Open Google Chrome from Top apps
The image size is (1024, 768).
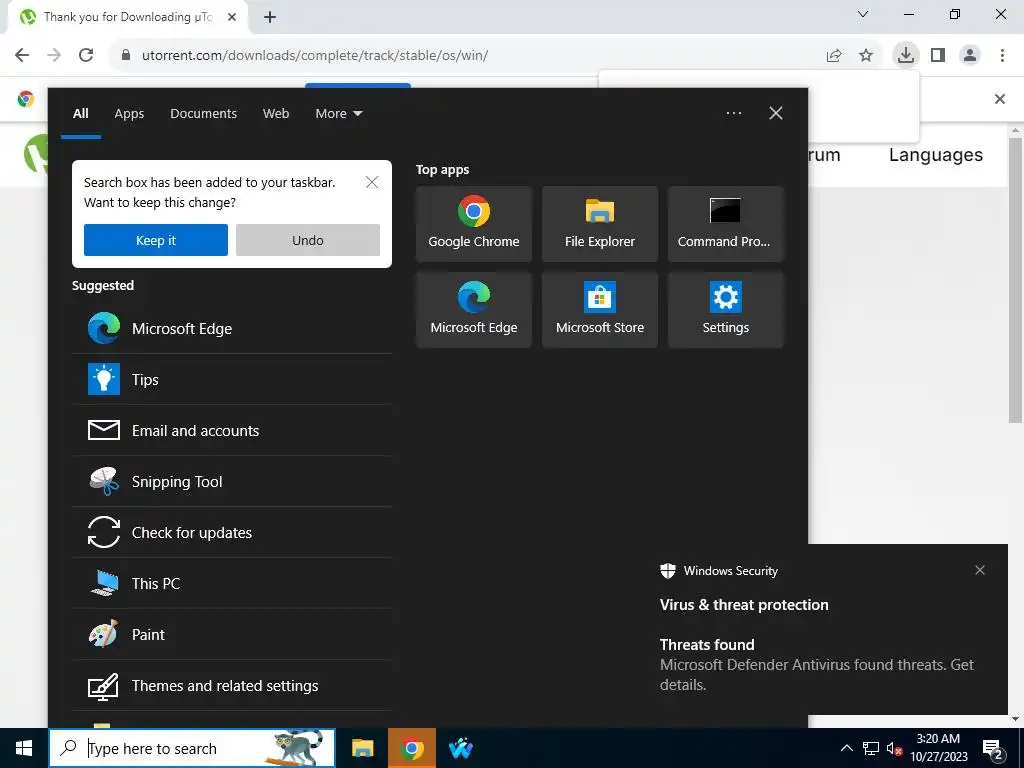coord(473,224)
